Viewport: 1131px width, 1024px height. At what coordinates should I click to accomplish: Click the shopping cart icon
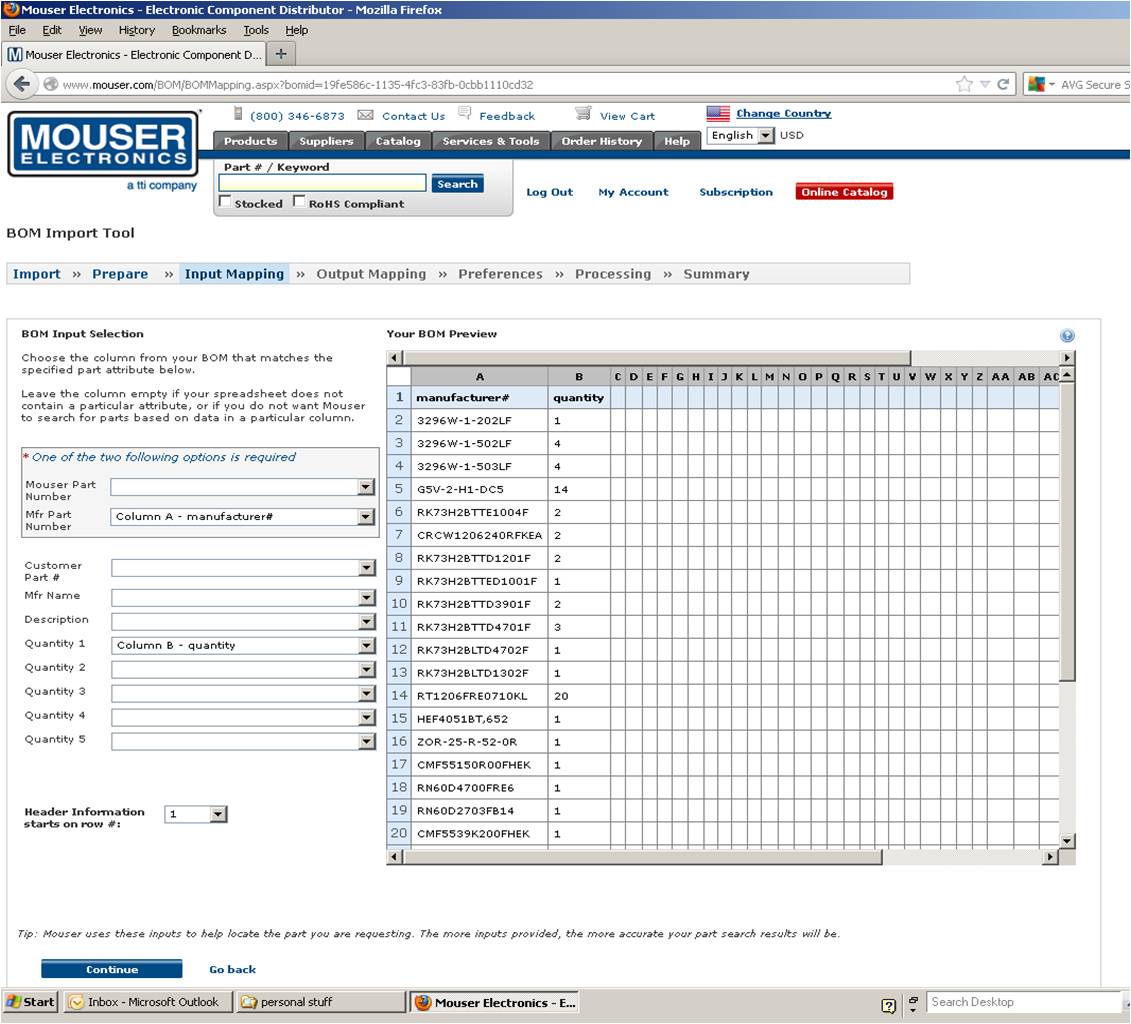coord(583,113)
